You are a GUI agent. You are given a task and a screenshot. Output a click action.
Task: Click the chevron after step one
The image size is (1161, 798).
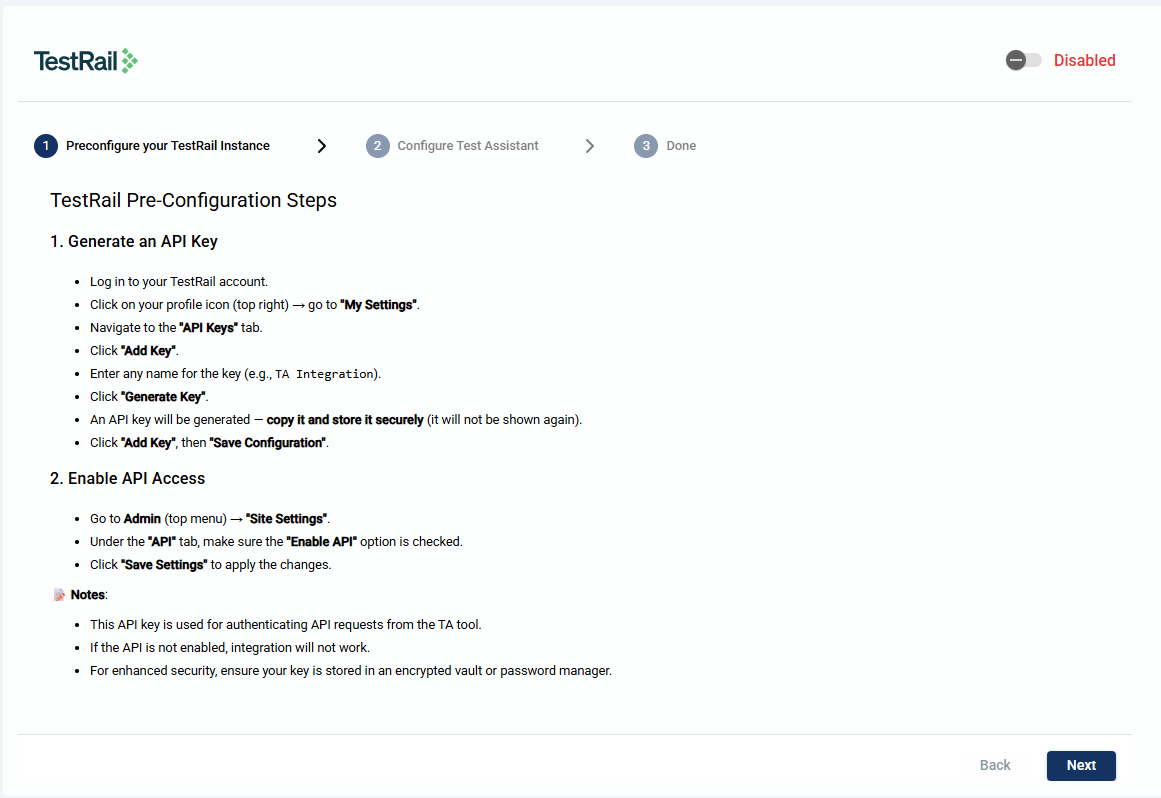321,146
